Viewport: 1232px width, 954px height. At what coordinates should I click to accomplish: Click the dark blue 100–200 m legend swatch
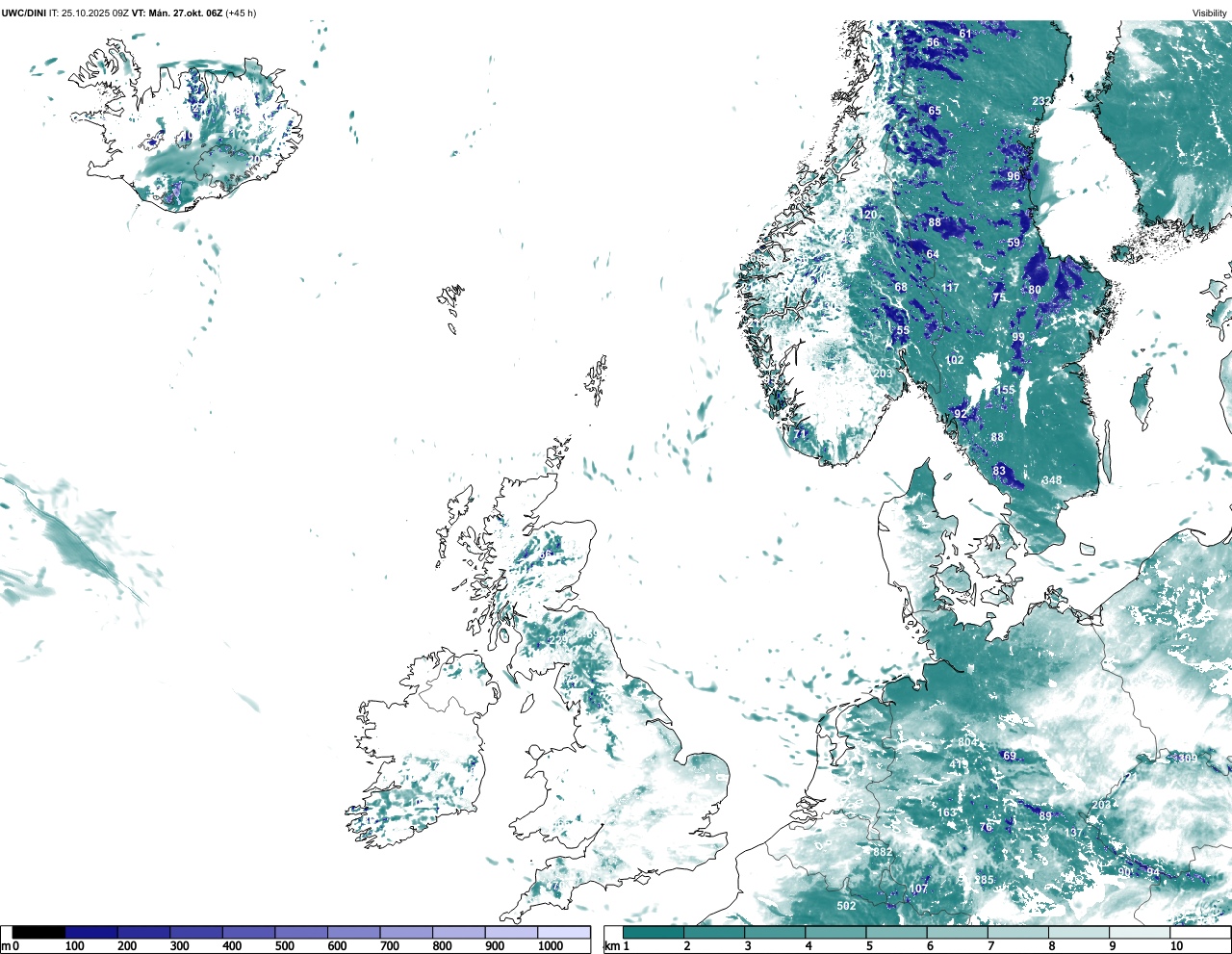[x=91, y=932]
